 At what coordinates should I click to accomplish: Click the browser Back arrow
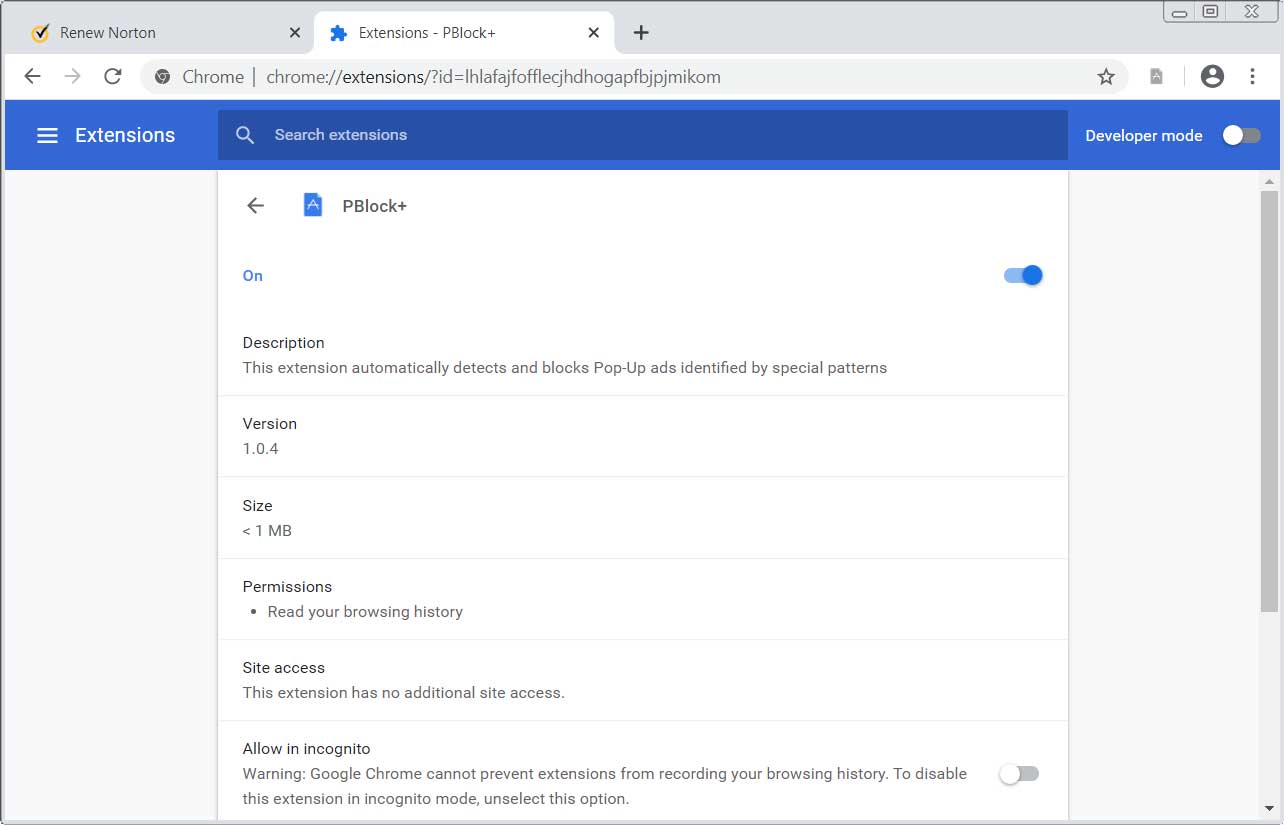pos(32,76)
